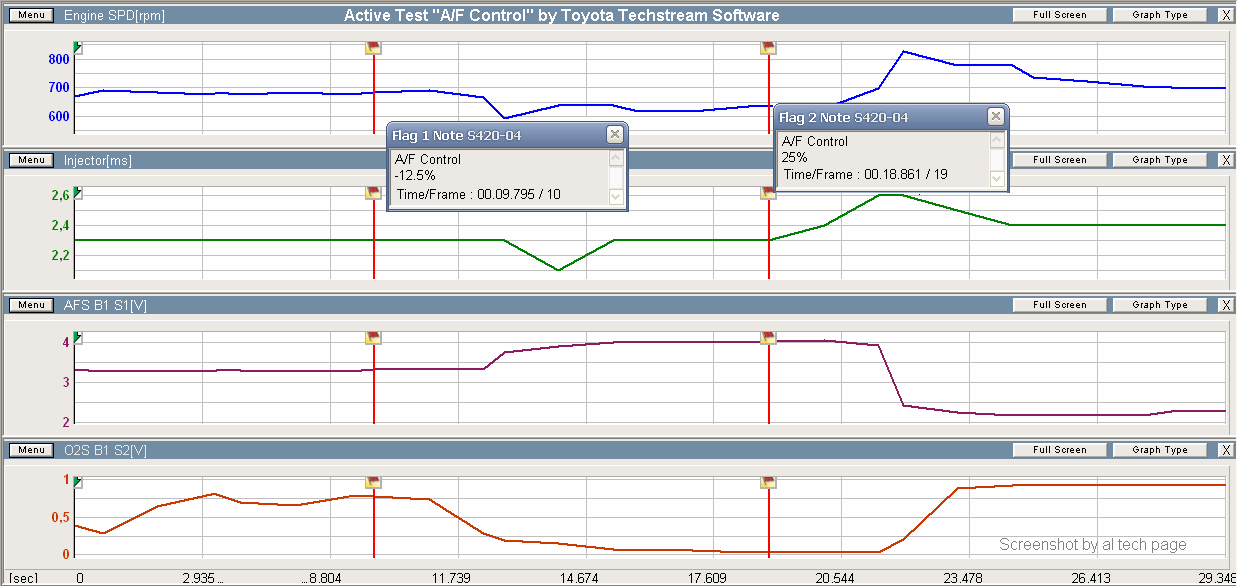The height and width of the screenshot is (586, 1237).
Task: Open the Menu for AFS B1 S1 graph
Action: (x=32, y=305)
